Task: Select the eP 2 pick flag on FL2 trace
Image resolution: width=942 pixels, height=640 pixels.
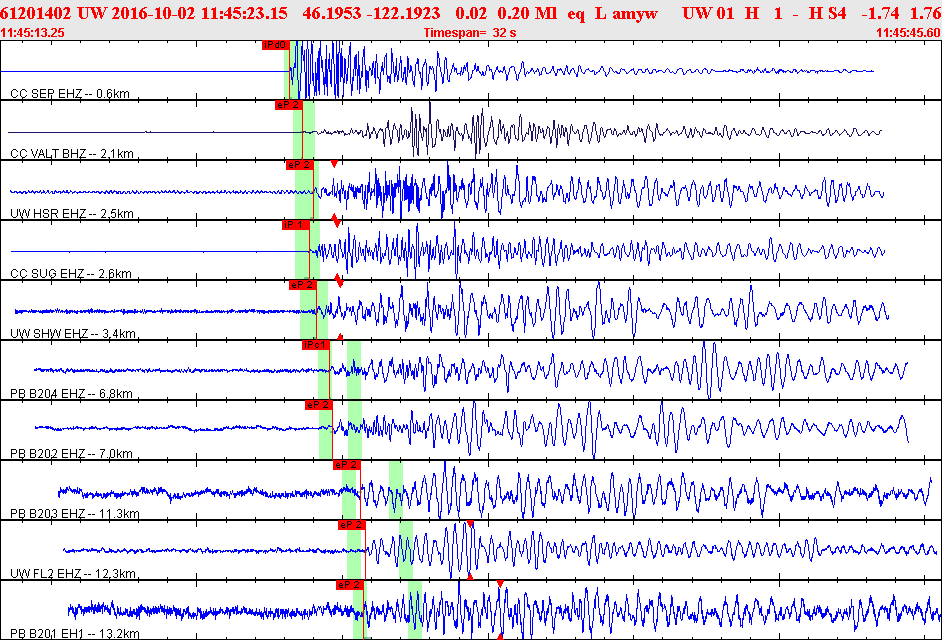Action: (351, 525)
